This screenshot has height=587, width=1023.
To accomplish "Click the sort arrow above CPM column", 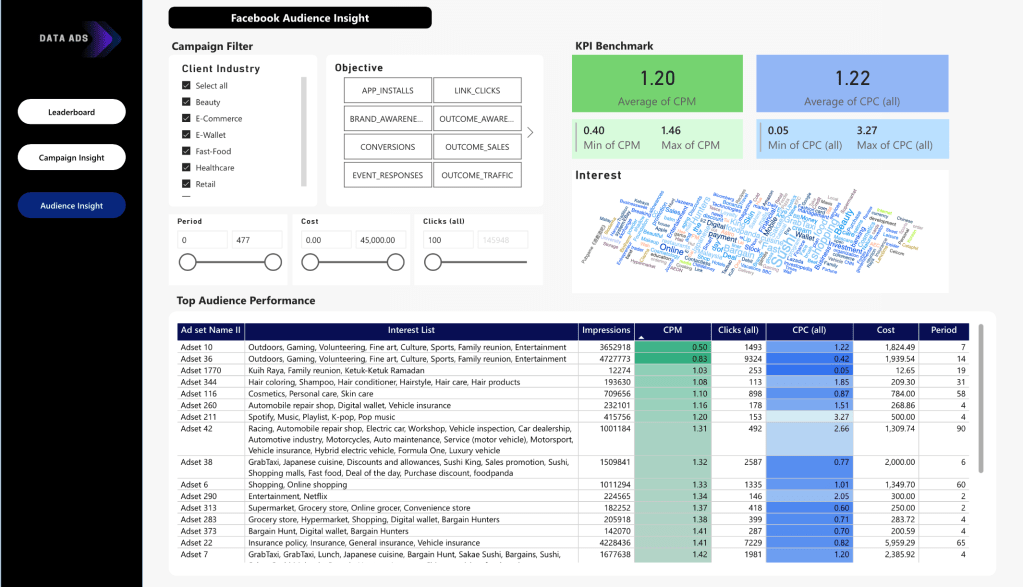I will click(641, 340).
